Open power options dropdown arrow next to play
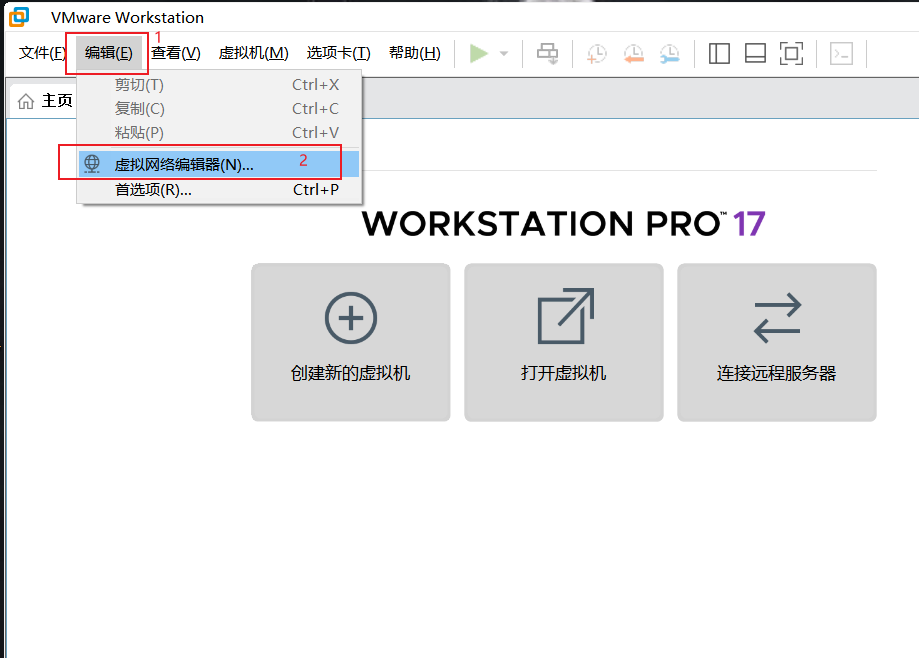This screenshot has width=919, height=658. (x=503, y=53)
